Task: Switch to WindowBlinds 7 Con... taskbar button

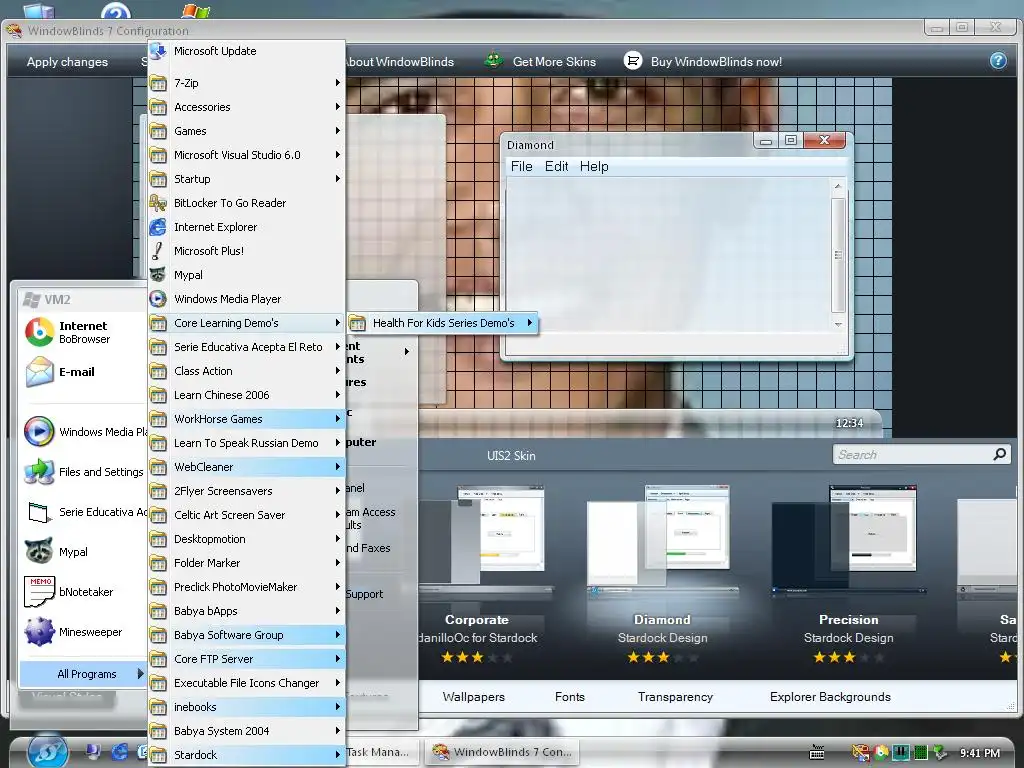Action: coord(502,752)
